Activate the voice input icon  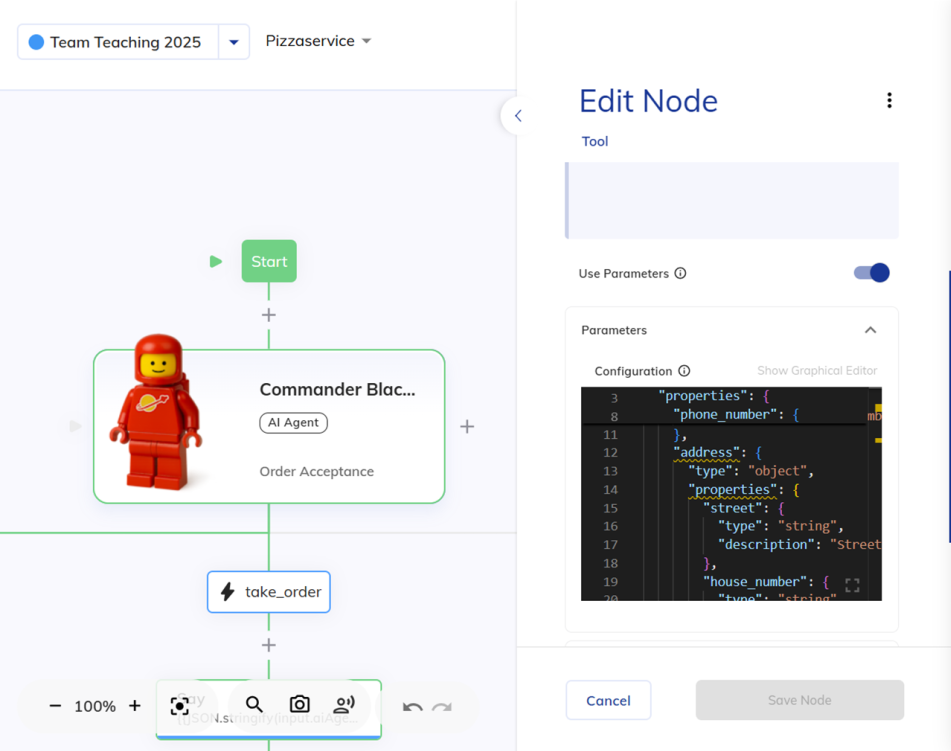[344, 705]
